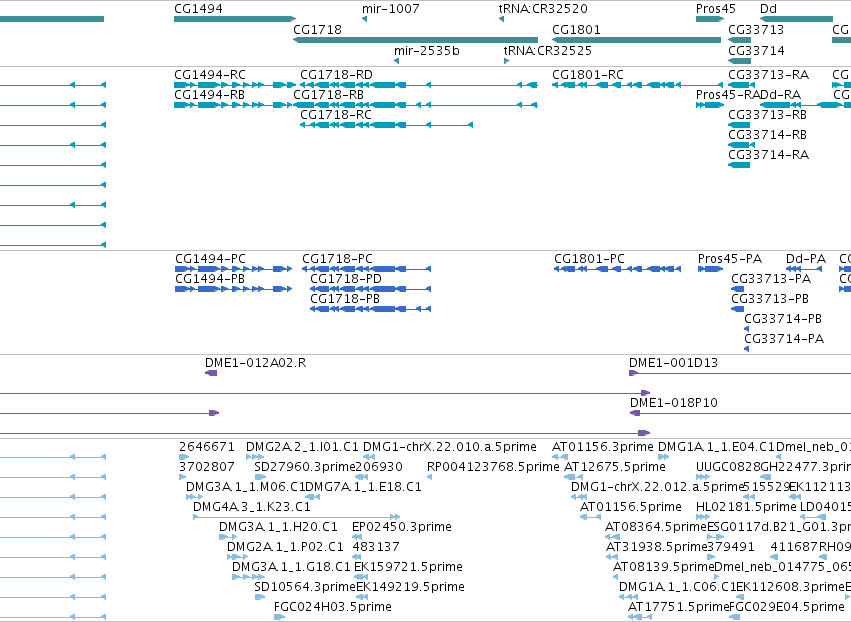Click the AT01156.3prime EST
Image resolution: width=851 pixels, height=622 pixels.
point(560,458)
